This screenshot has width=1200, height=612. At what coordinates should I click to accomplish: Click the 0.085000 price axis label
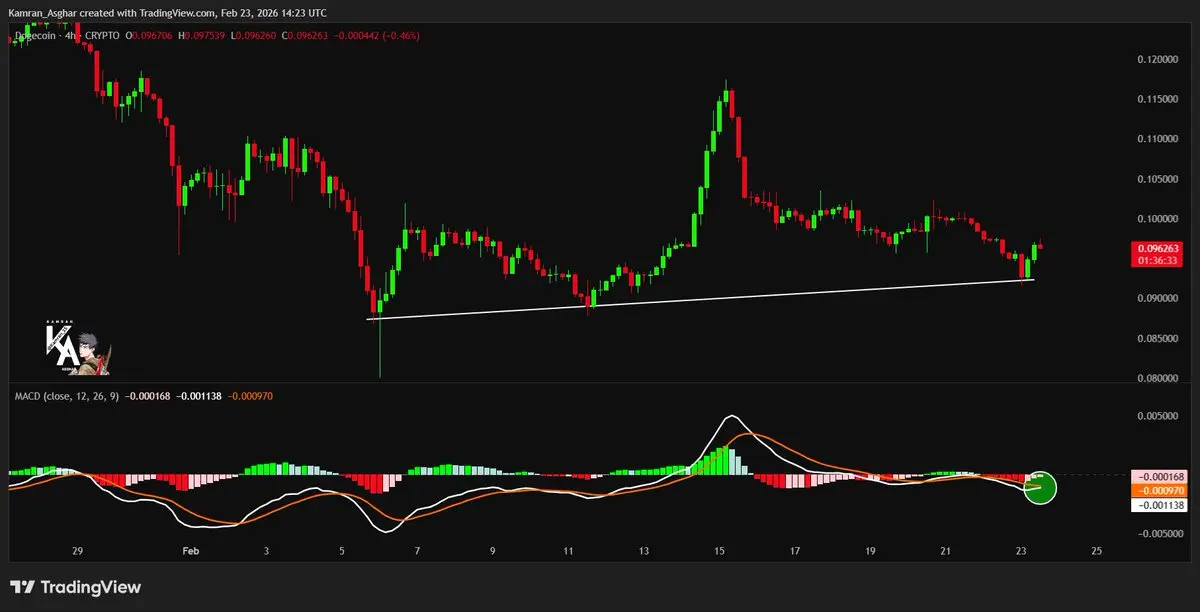[x=1158, y=339]
